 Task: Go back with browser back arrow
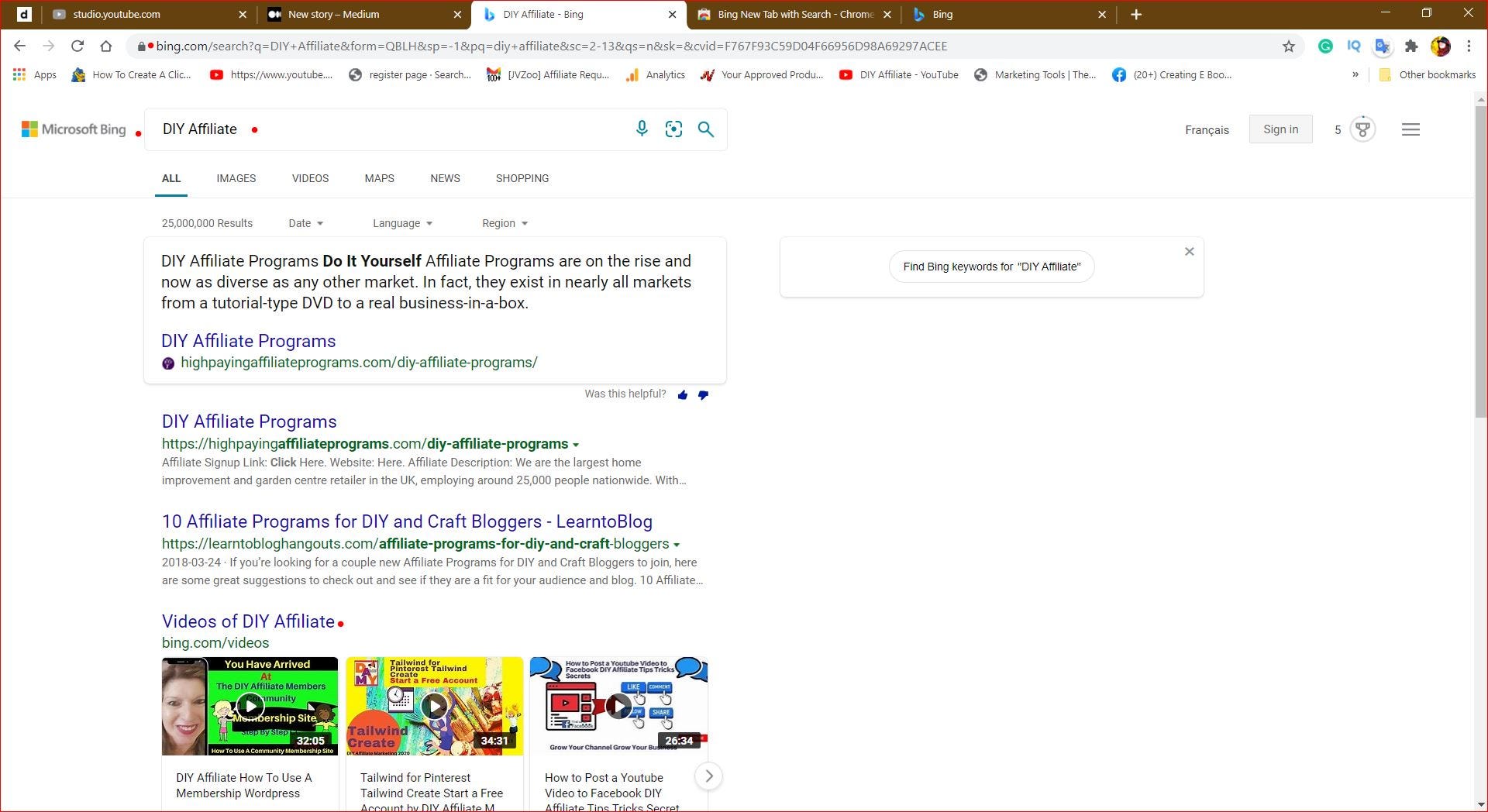click(x=19, y=46)
